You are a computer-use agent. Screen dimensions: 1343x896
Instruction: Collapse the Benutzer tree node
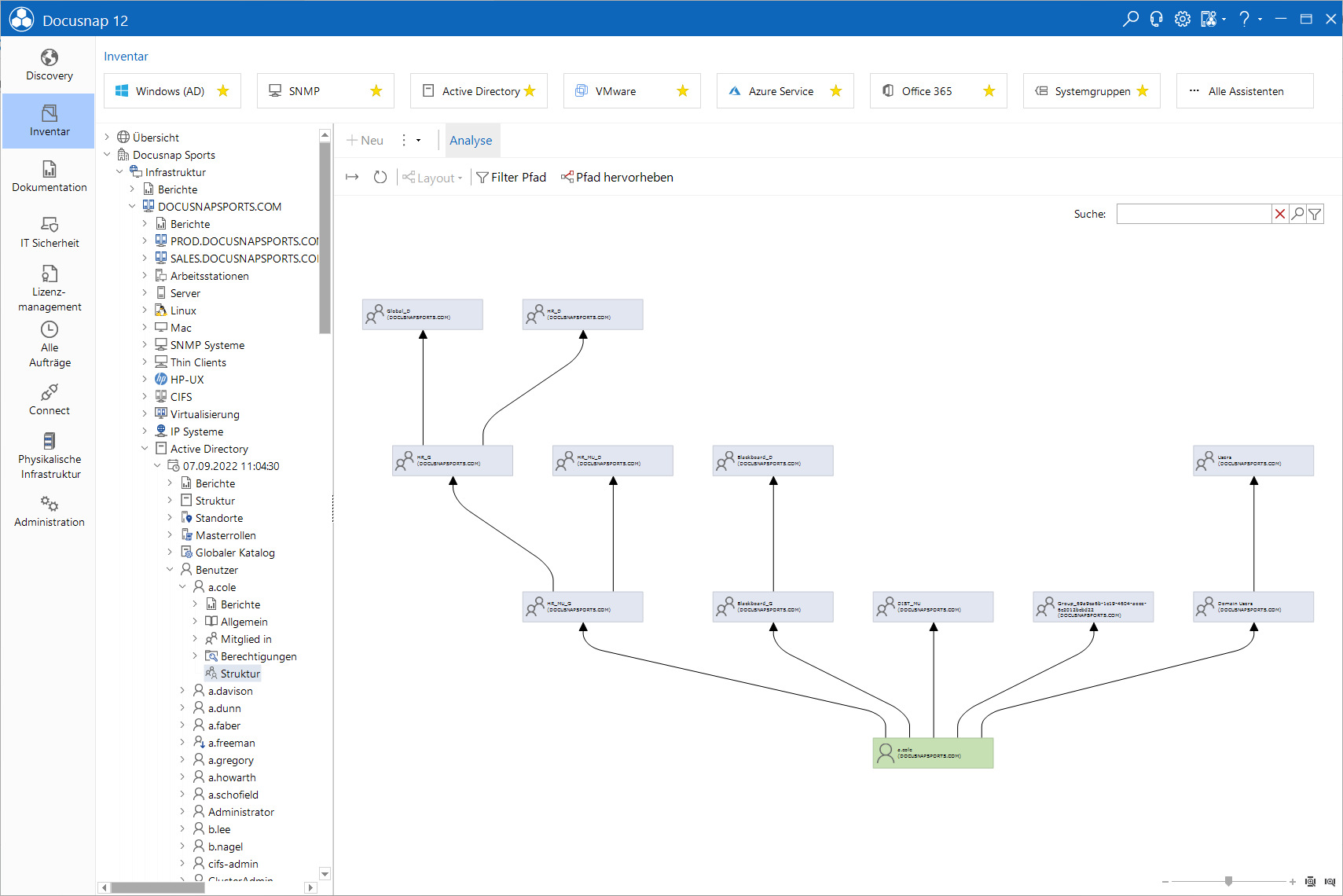(170, 570)
